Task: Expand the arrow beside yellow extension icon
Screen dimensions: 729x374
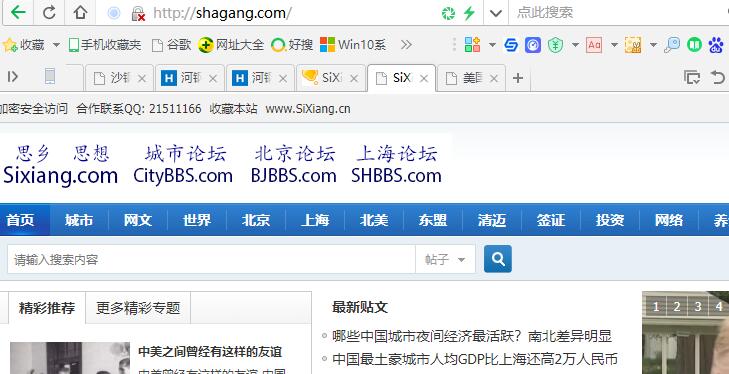Action: pyautogui.click(x=653, y=45)
